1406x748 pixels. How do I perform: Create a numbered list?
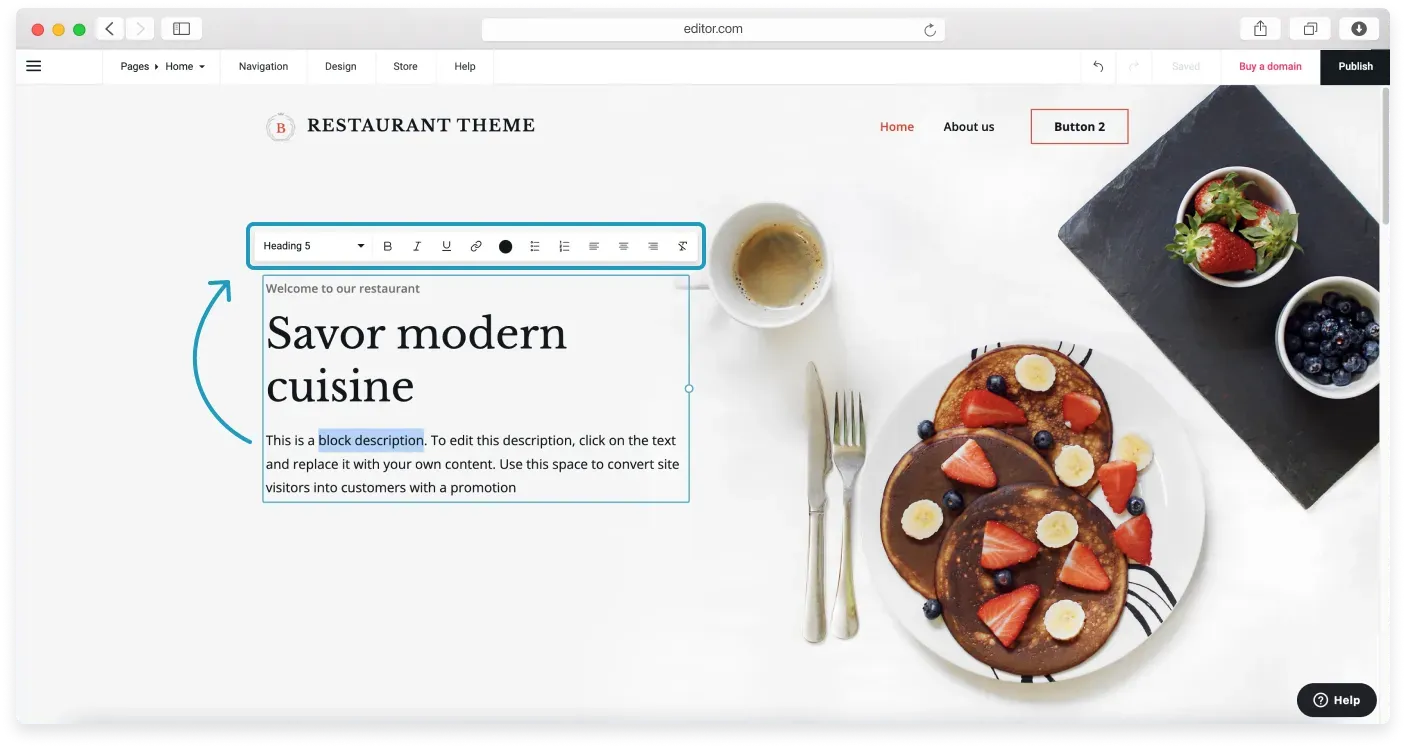[564, 246]
